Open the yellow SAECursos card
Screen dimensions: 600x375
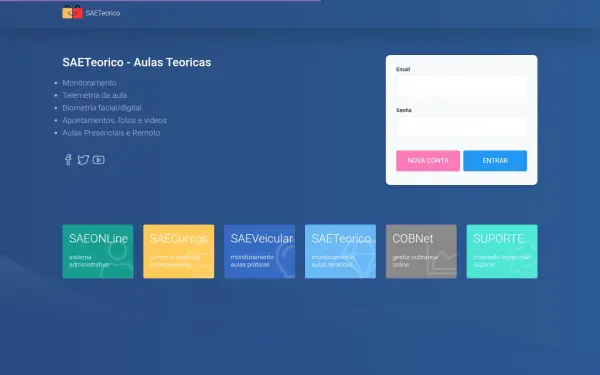tap(179, 251)
